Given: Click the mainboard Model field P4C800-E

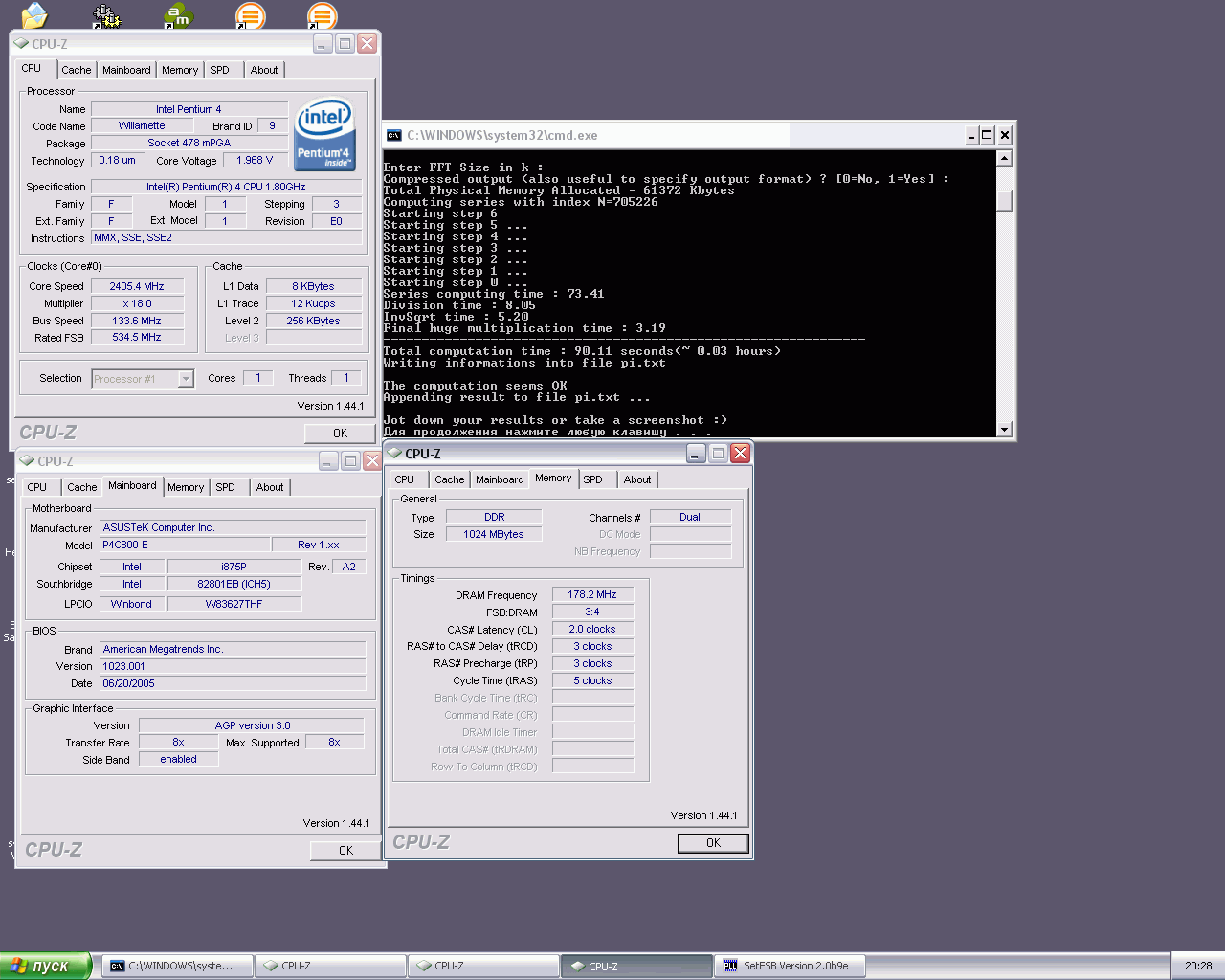Looking at the screenshot, I should (x=184, y=545).
